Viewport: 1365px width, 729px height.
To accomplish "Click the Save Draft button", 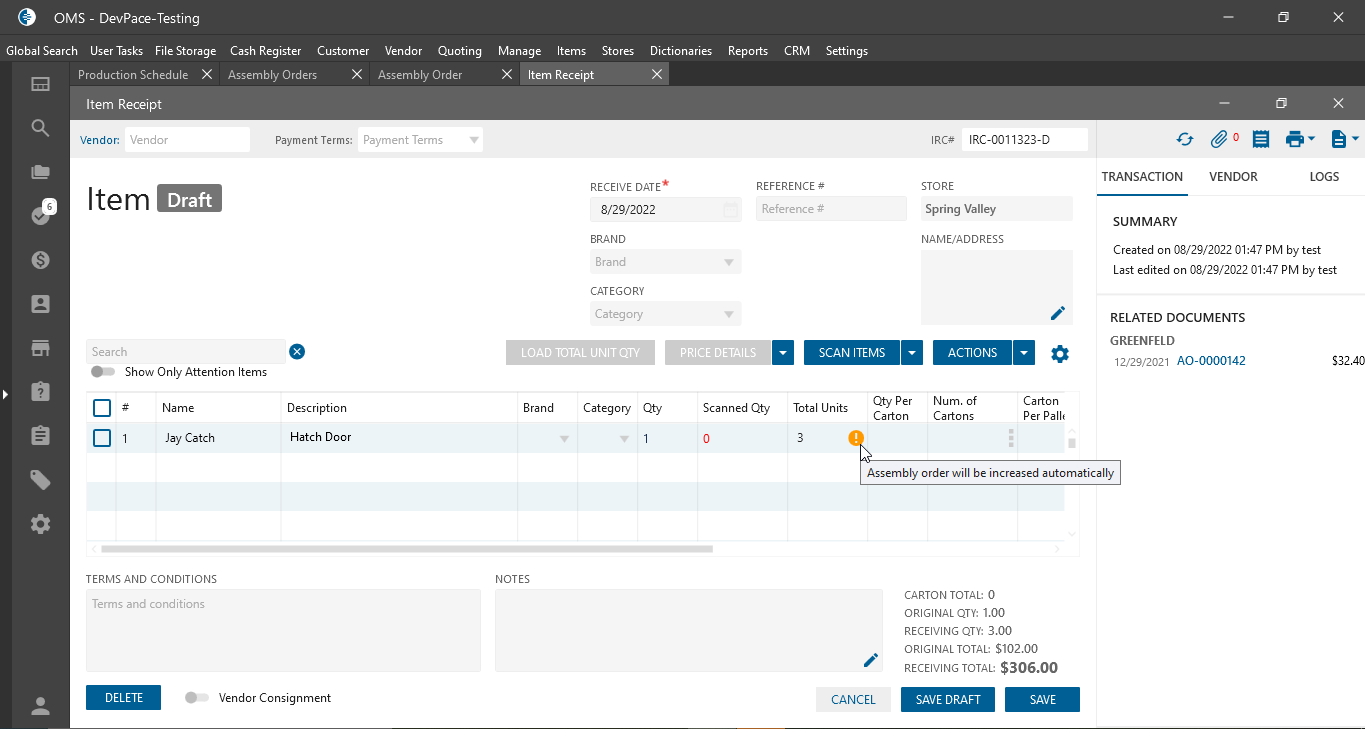I will (x=947, y=700).
